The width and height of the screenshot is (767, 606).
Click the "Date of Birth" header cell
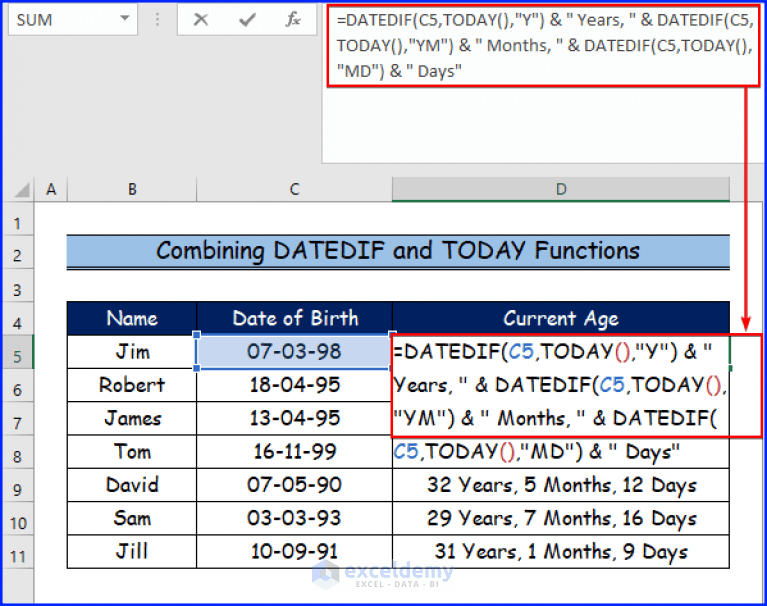point(294,318)
